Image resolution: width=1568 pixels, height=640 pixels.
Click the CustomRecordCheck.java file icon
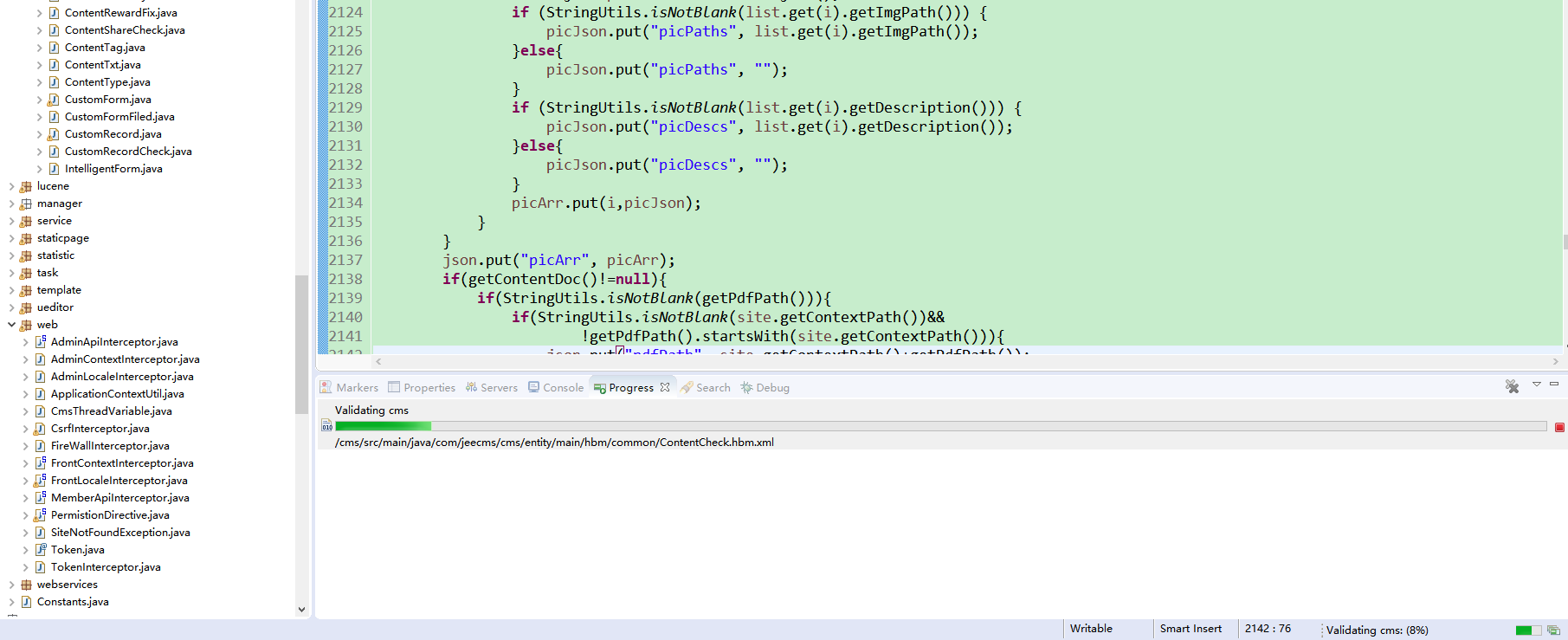tap(54, 152)
